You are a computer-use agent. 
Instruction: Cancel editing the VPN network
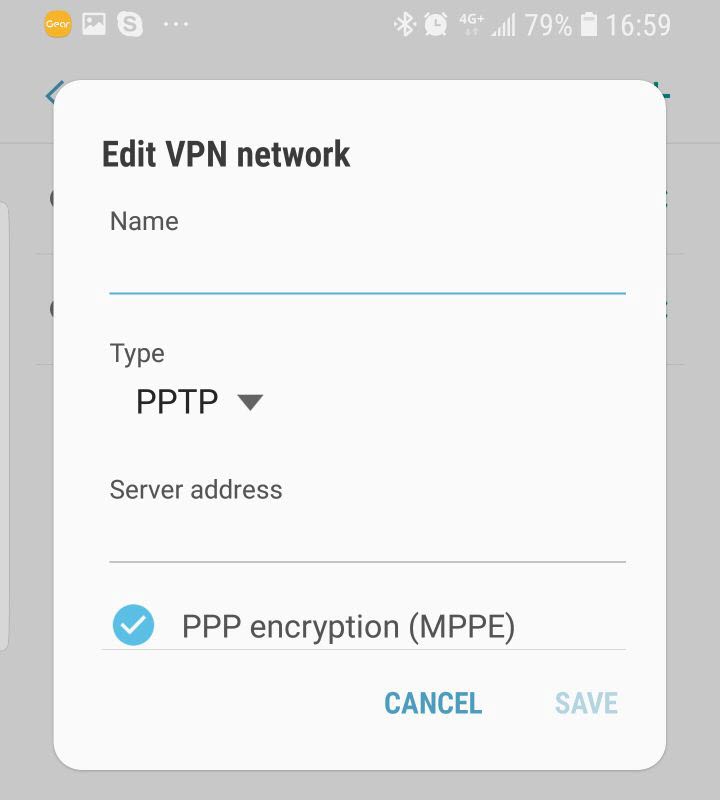click(x=433, y=703)
